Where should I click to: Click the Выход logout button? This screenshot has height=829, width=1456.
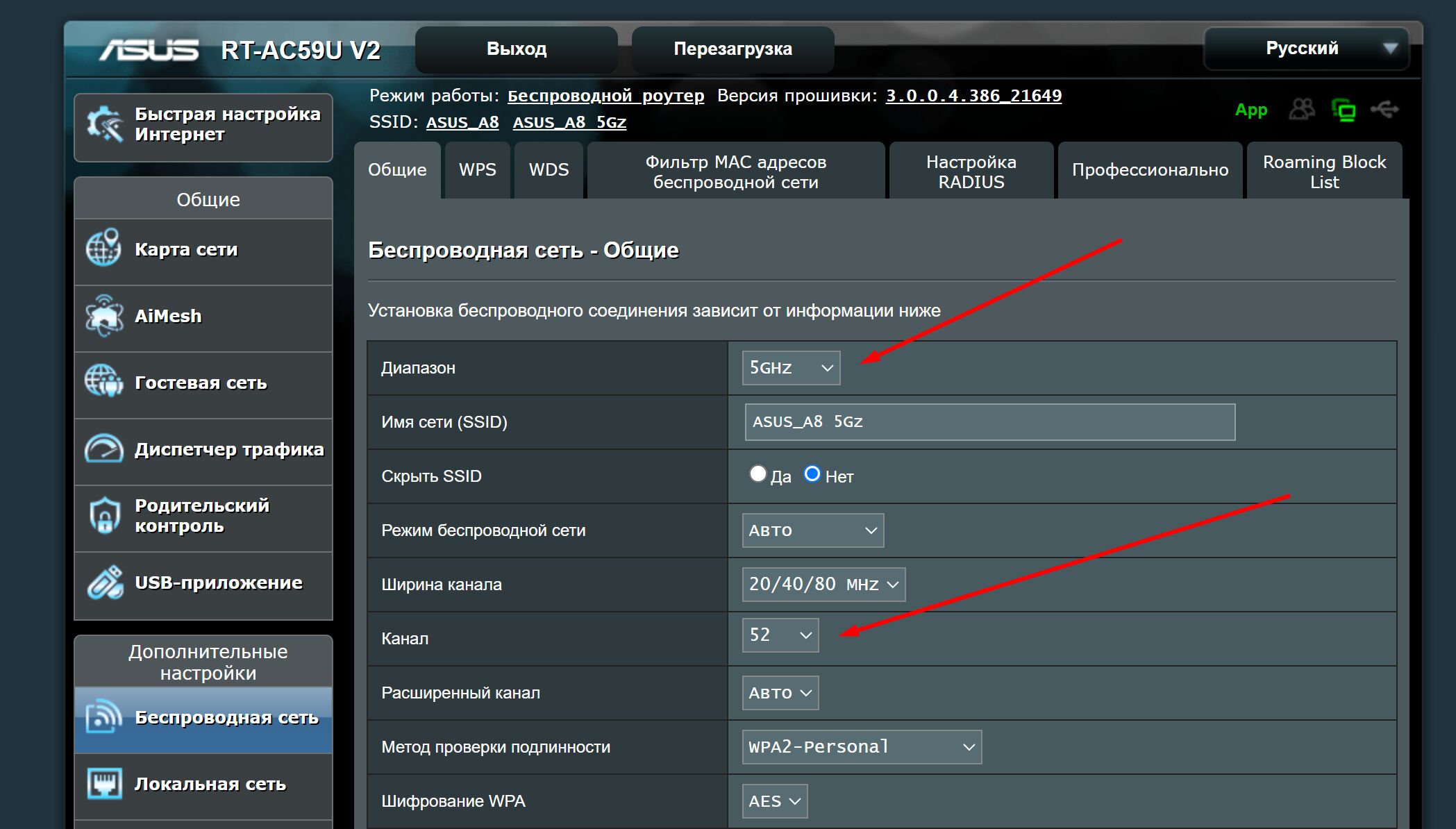tap(517, 49)
